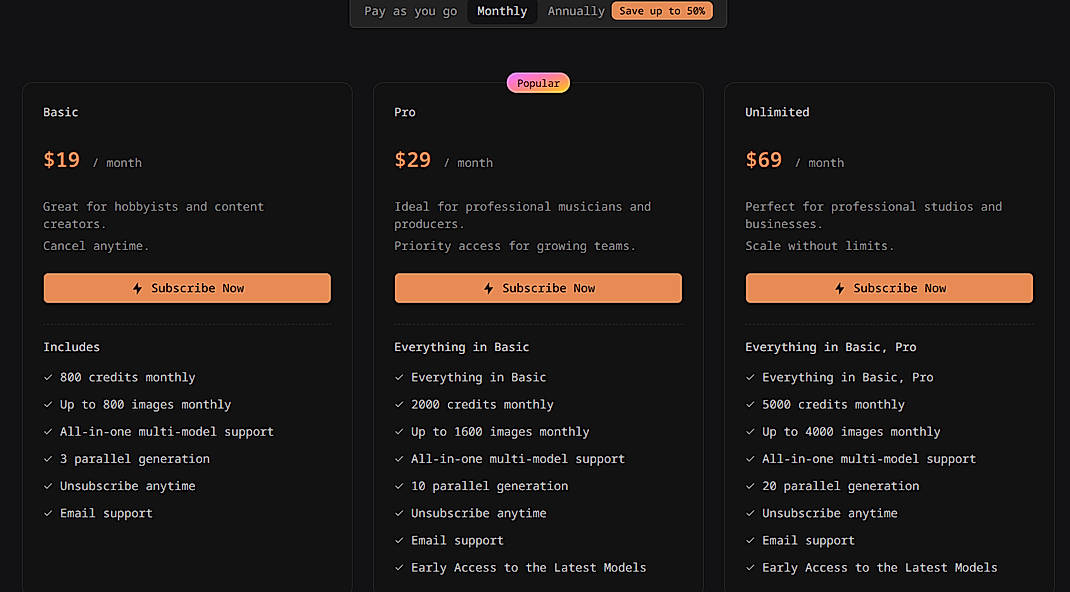Click checkmark beside 800 credits monthly
The image size is (1070, 592).
[48, 377]
